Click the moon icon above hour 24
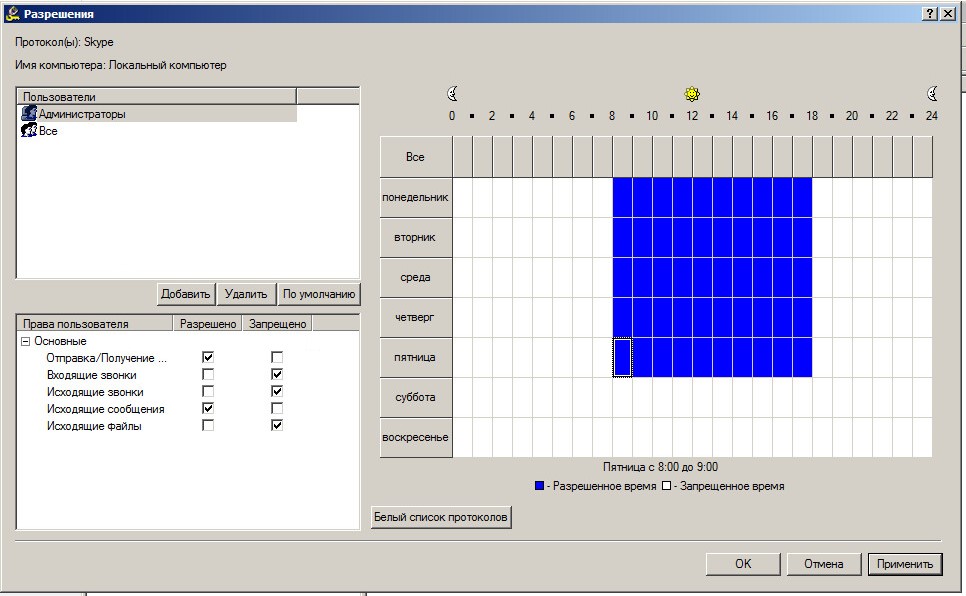The height and width of the screenshot is (596, 966). tap(932, 94)
